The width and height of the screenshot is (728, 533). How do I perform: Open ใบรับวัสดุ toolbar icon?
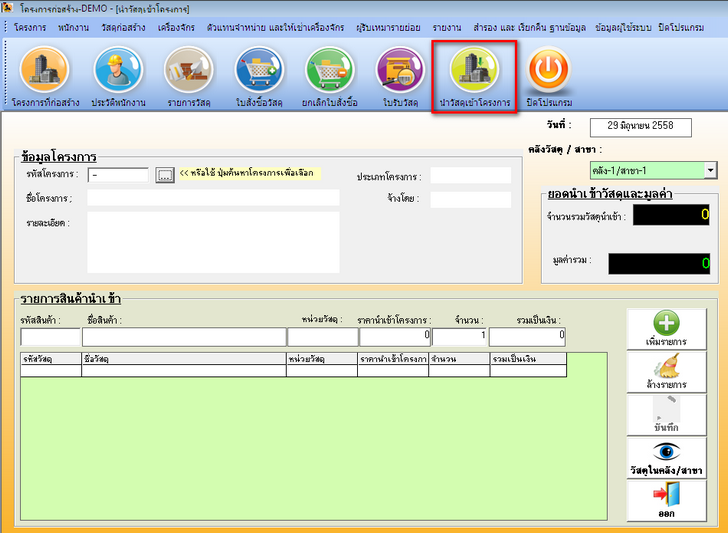[400, 70]
